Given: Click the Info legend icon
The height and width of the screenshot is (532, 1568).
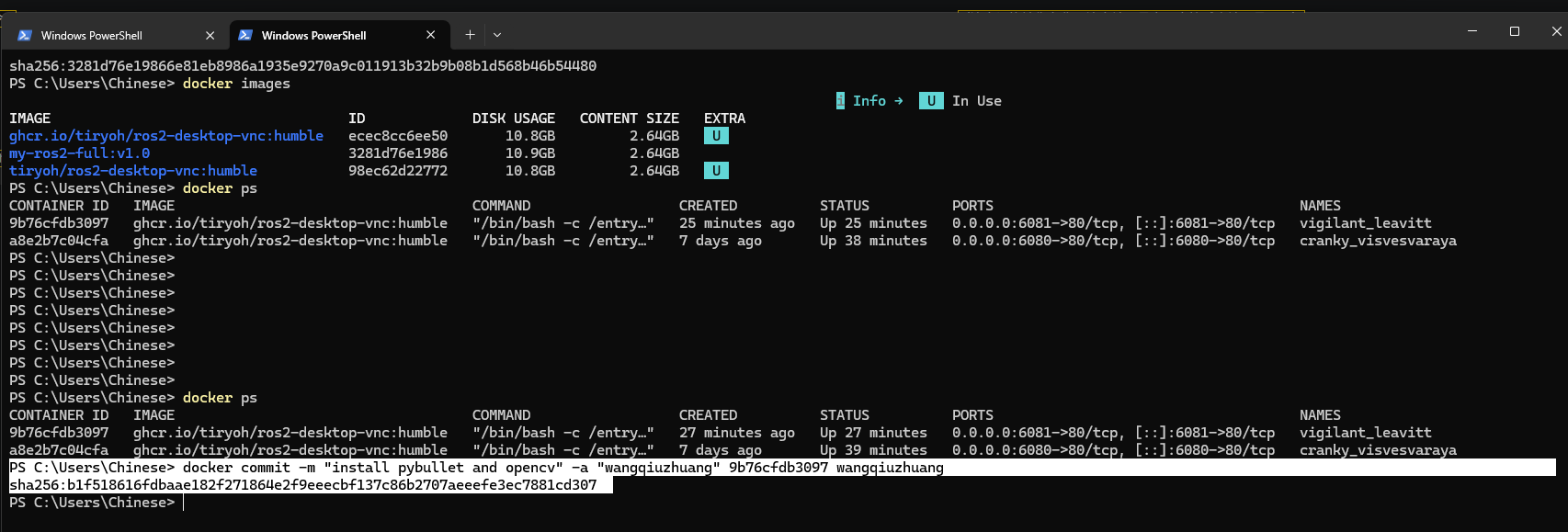Looking at the screenshot, I should click(840, 101).
